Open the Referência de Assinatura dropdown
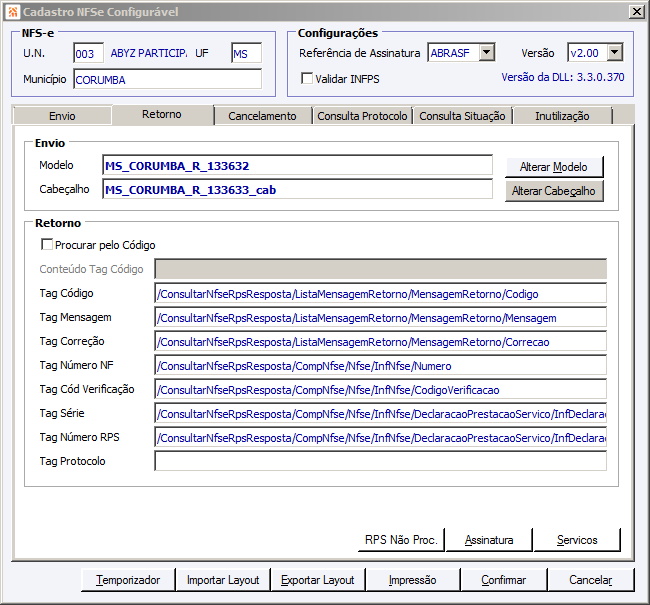Screen dimensions: 650x605 pyautogui.click(x=487, y=53)
